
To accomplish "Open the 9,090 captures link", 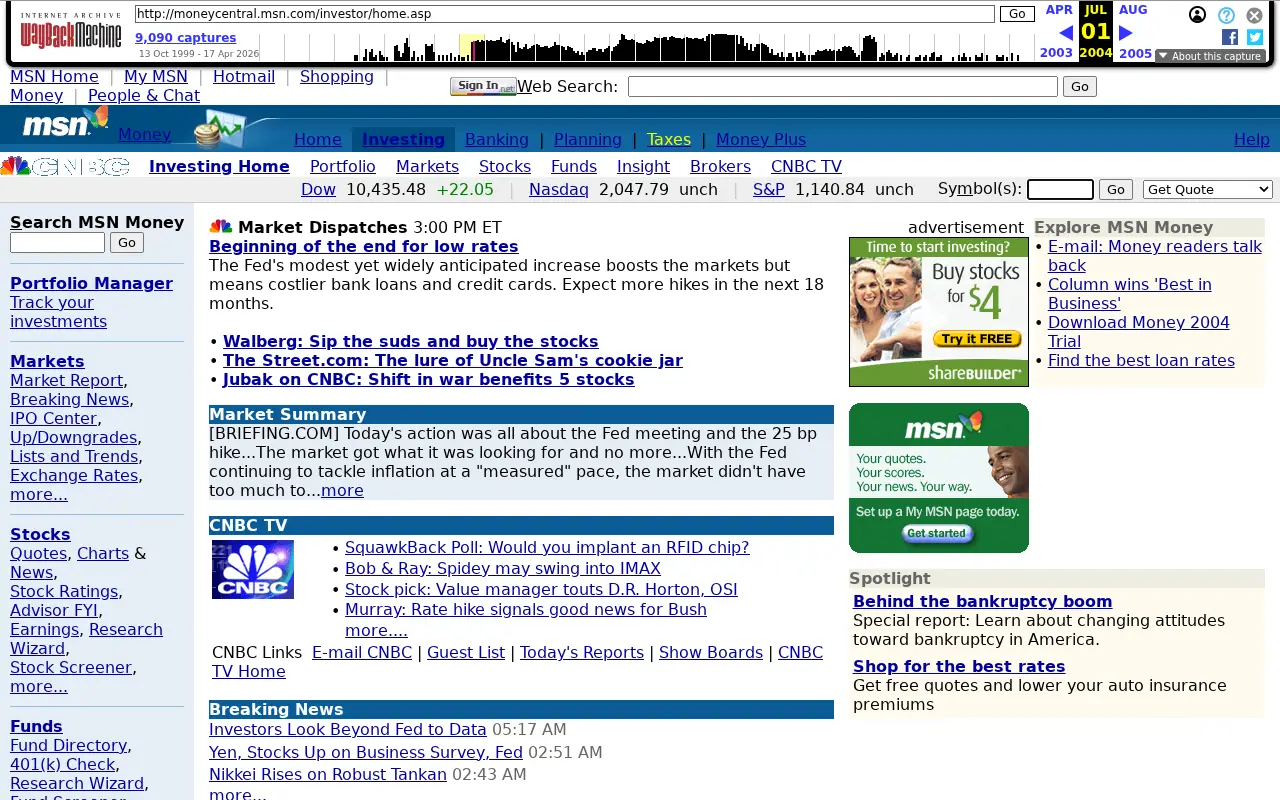I will pos(186,38).
